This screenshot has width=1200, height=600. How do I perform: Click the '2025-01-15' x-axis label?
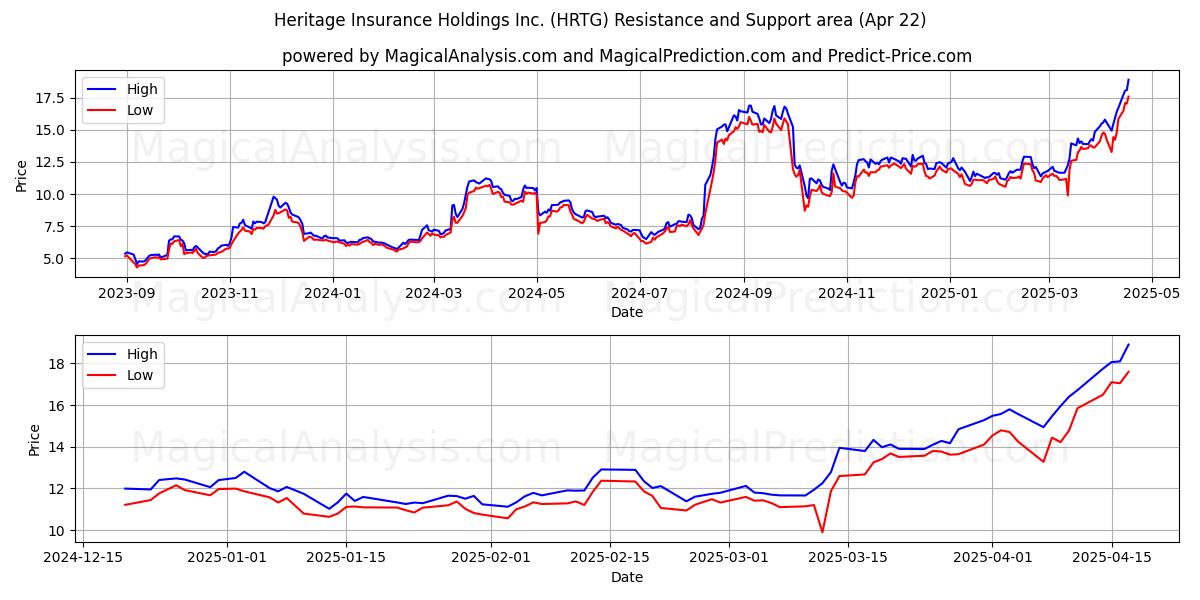(346, 560)
